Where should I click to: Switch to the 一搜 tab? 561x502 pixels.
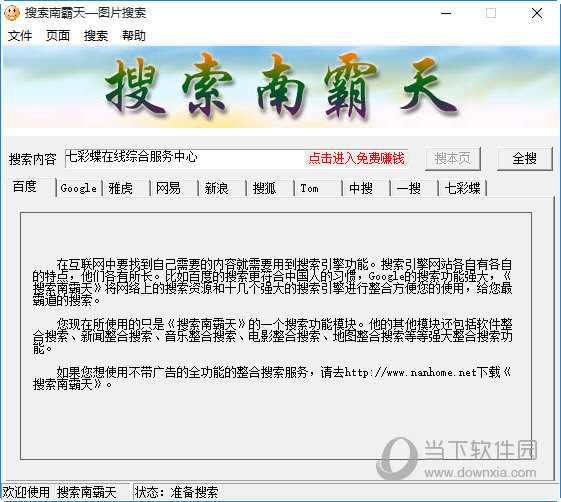point(414,188)
